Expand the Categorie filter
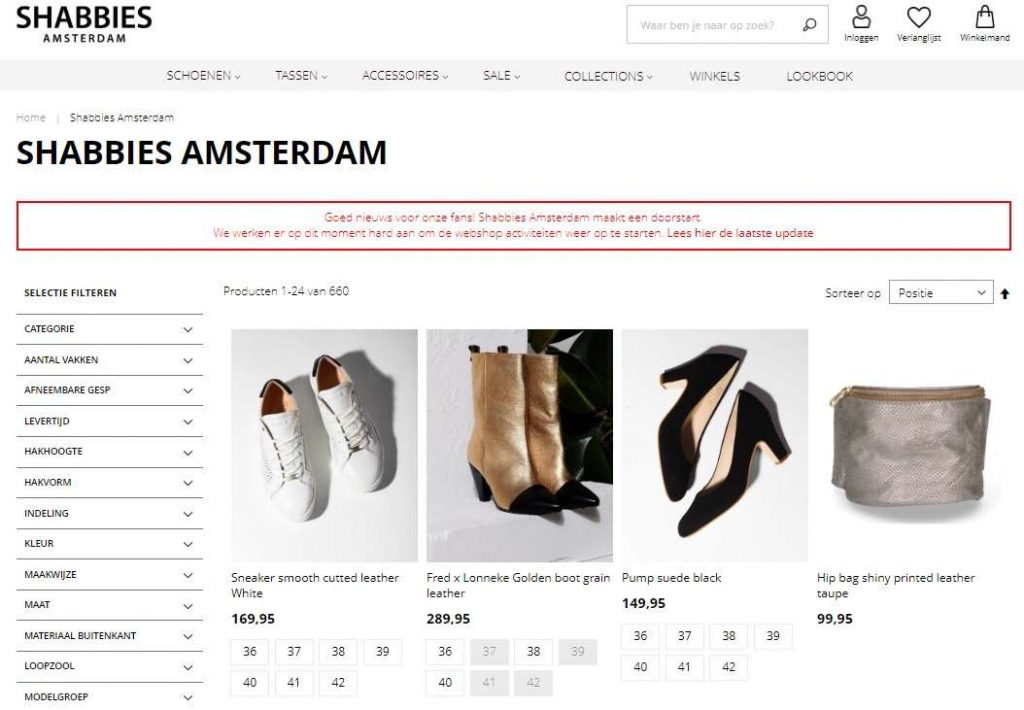The width and height of the screenshot is (1024, 710). [x=109, y=329]
